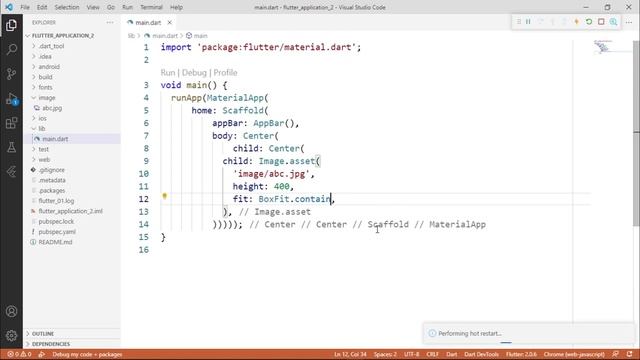Click the Run code lens above main
This screenshot has width=640, height=360.
point(168,73)
